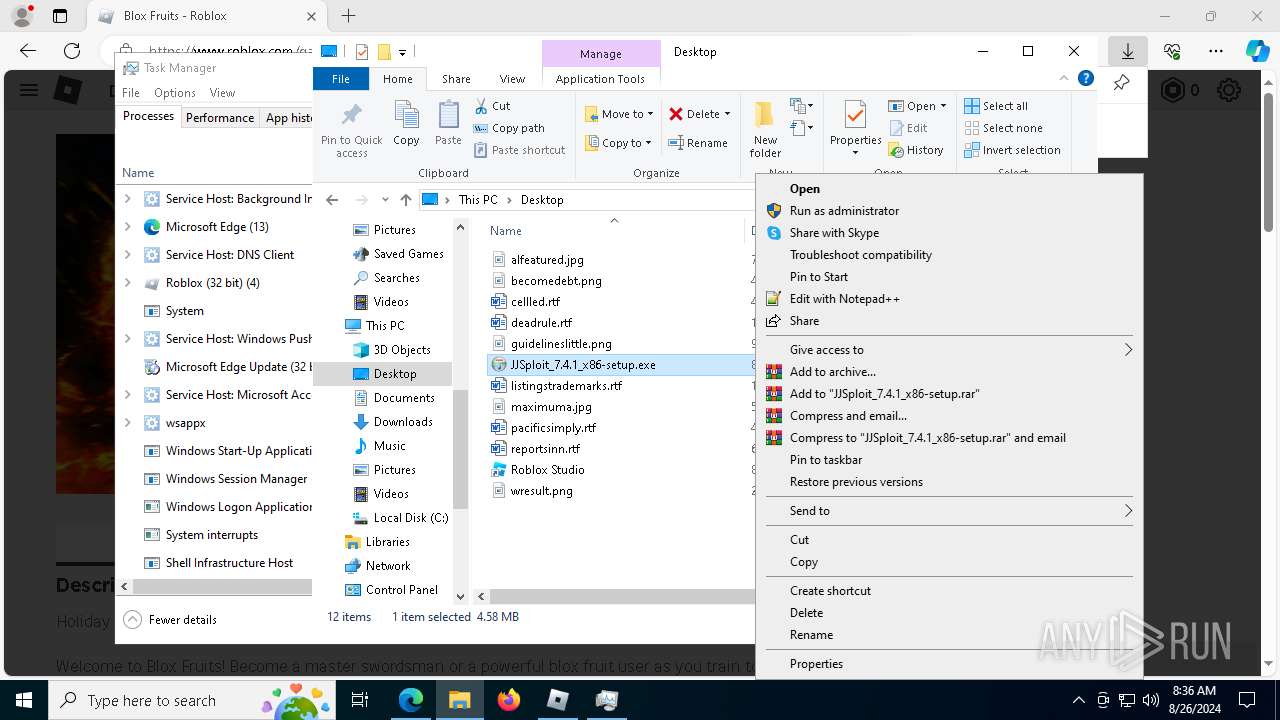Click Copy path in Clipboard group

pos(510,128)
